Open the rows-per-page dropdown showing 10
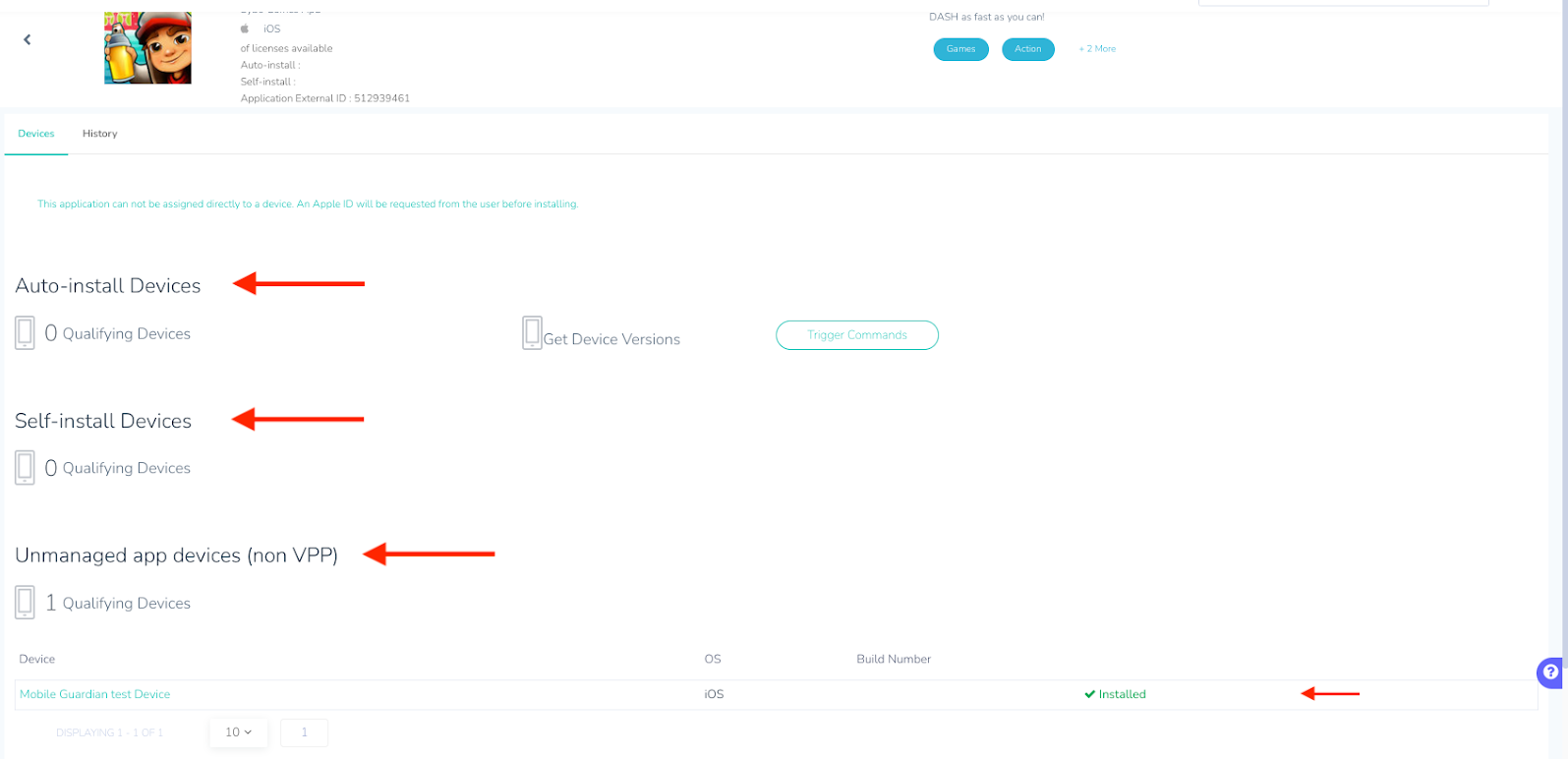 click(x=238, y=732)
